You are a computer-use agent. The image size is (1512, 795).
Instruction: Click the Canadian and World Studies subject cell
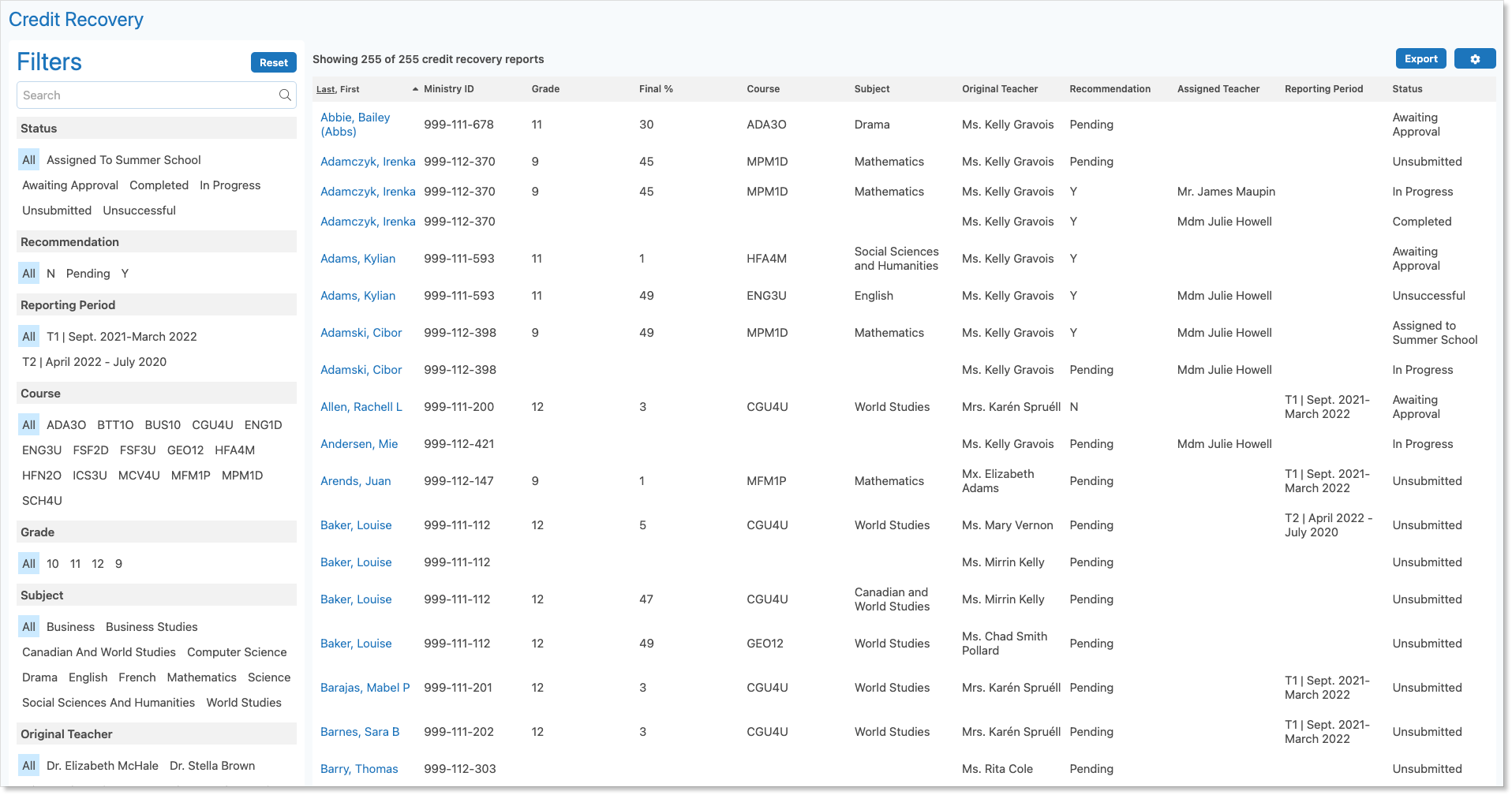pyautogui.click(x=892, y=599)
